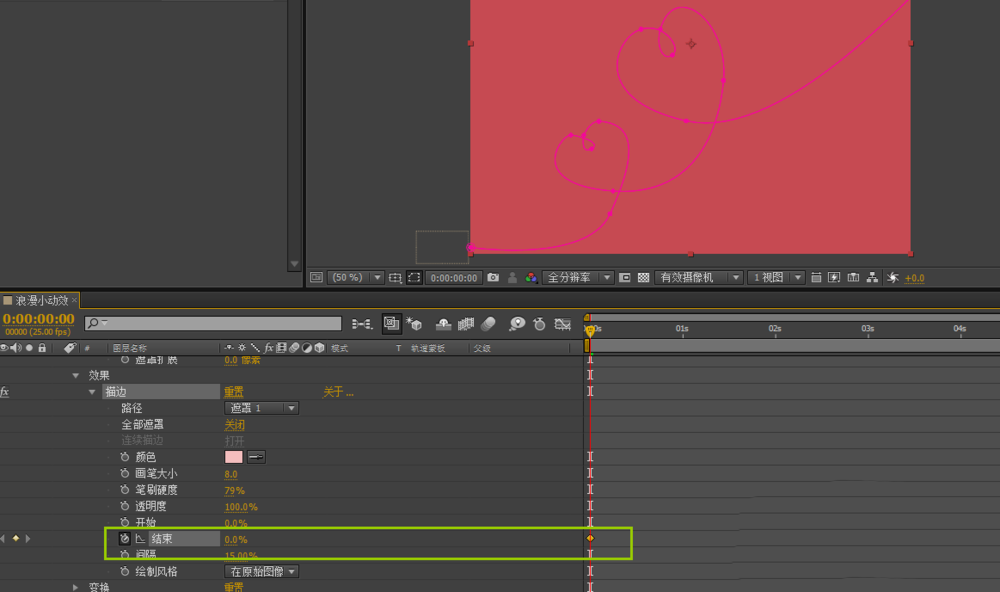This screenshot has height=592, width=1000.
Task: Expand the 变换 transform group
Action: pos(75,587)
